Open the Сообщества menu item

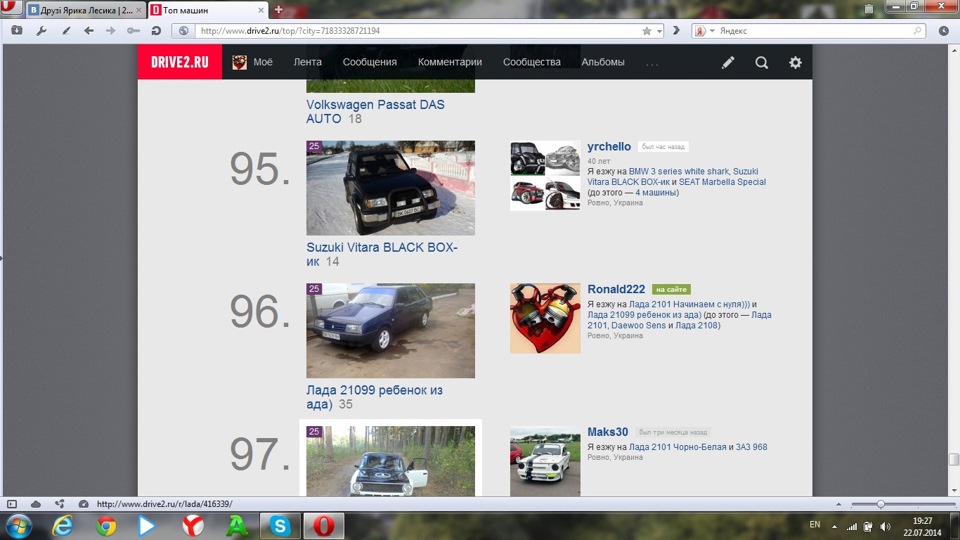click(x=531, y=62)
